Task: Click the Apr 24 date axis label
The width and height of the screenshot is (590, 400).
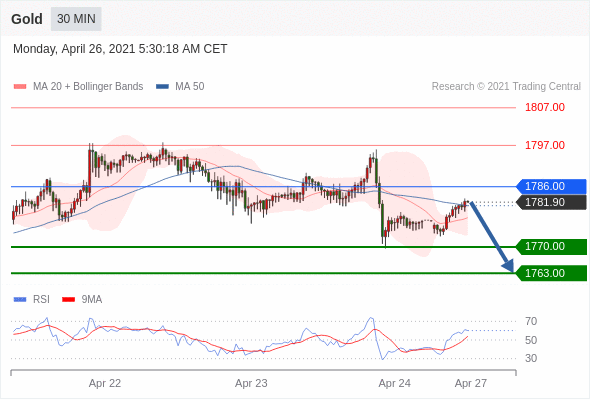Action: [394, 383]
